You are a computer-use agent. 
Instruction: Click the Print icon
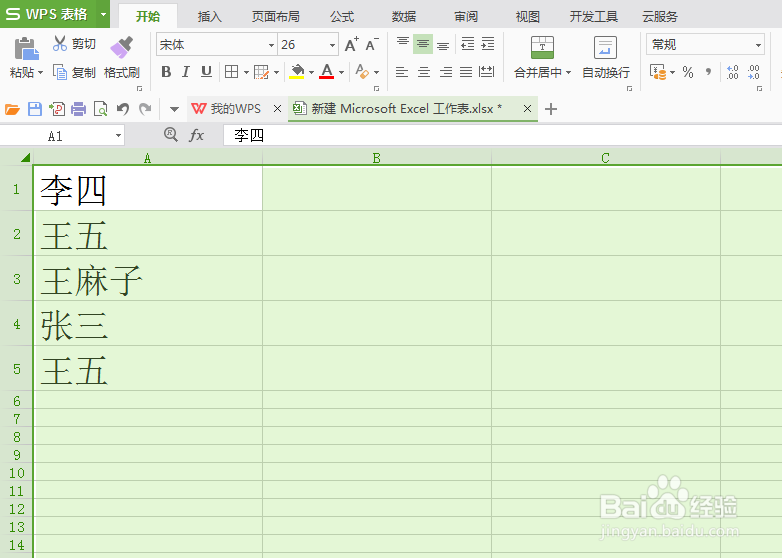coord(78,109)
